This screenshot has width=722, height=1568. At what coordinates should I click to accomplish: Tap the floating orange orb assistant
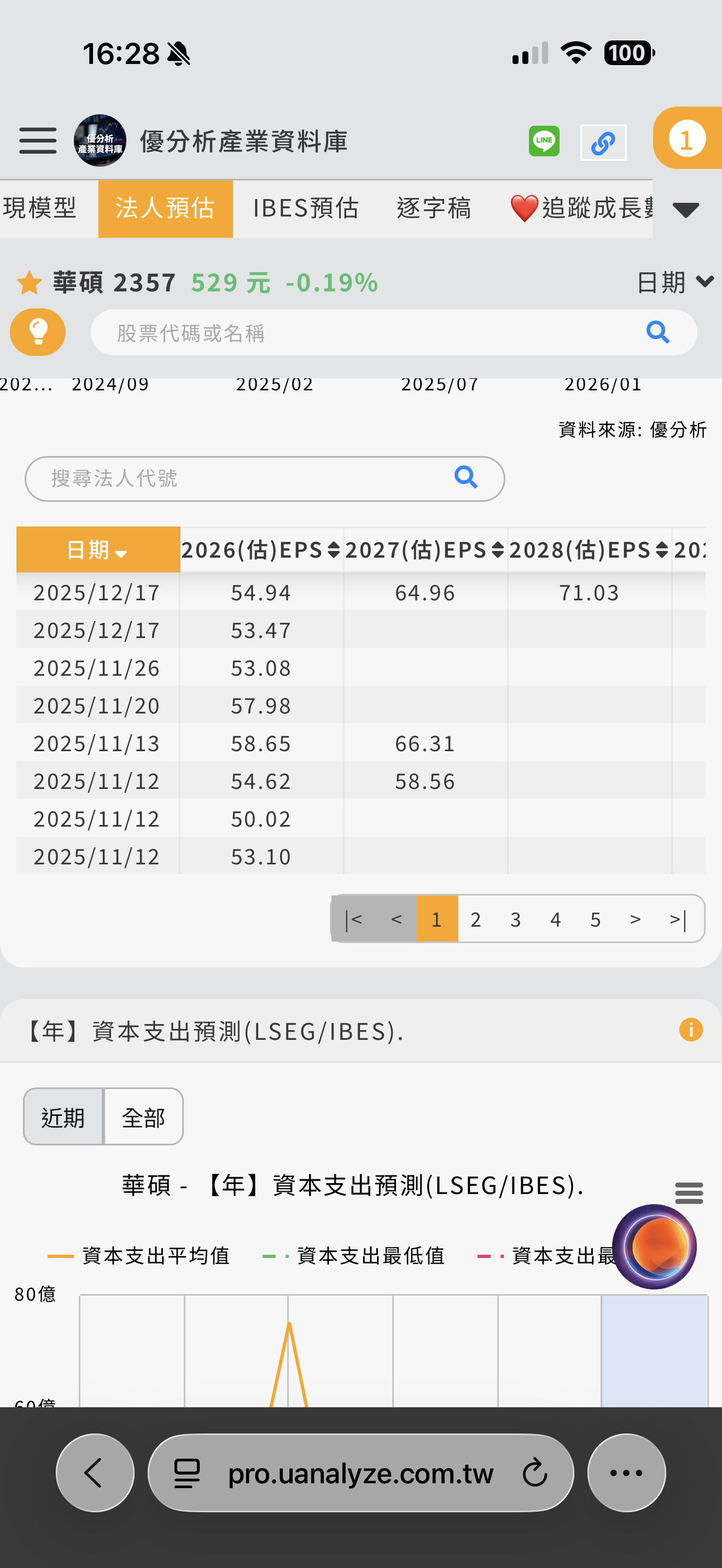click(x=654, y=1247)
